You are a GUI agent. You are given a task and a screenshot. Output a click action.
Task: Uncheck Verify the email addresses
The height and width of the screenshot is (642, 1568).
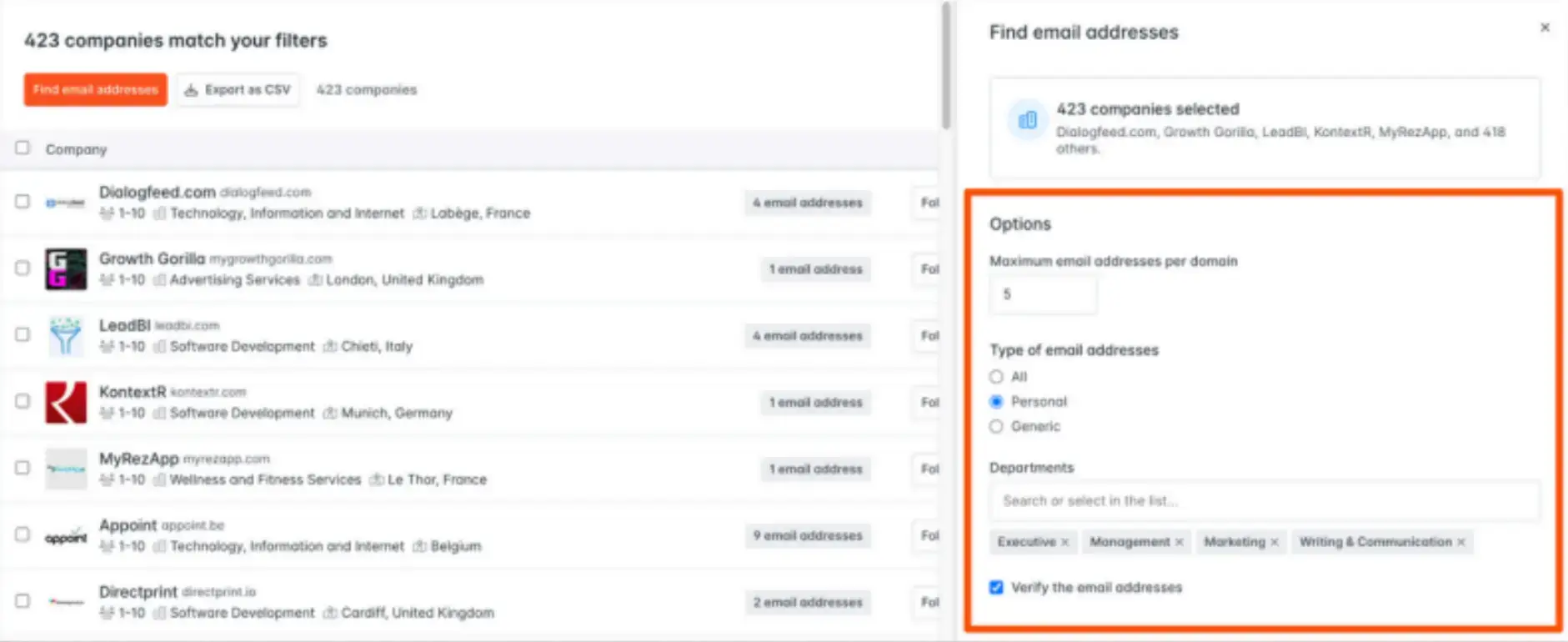pyautogui.click(x=996, y=588)
